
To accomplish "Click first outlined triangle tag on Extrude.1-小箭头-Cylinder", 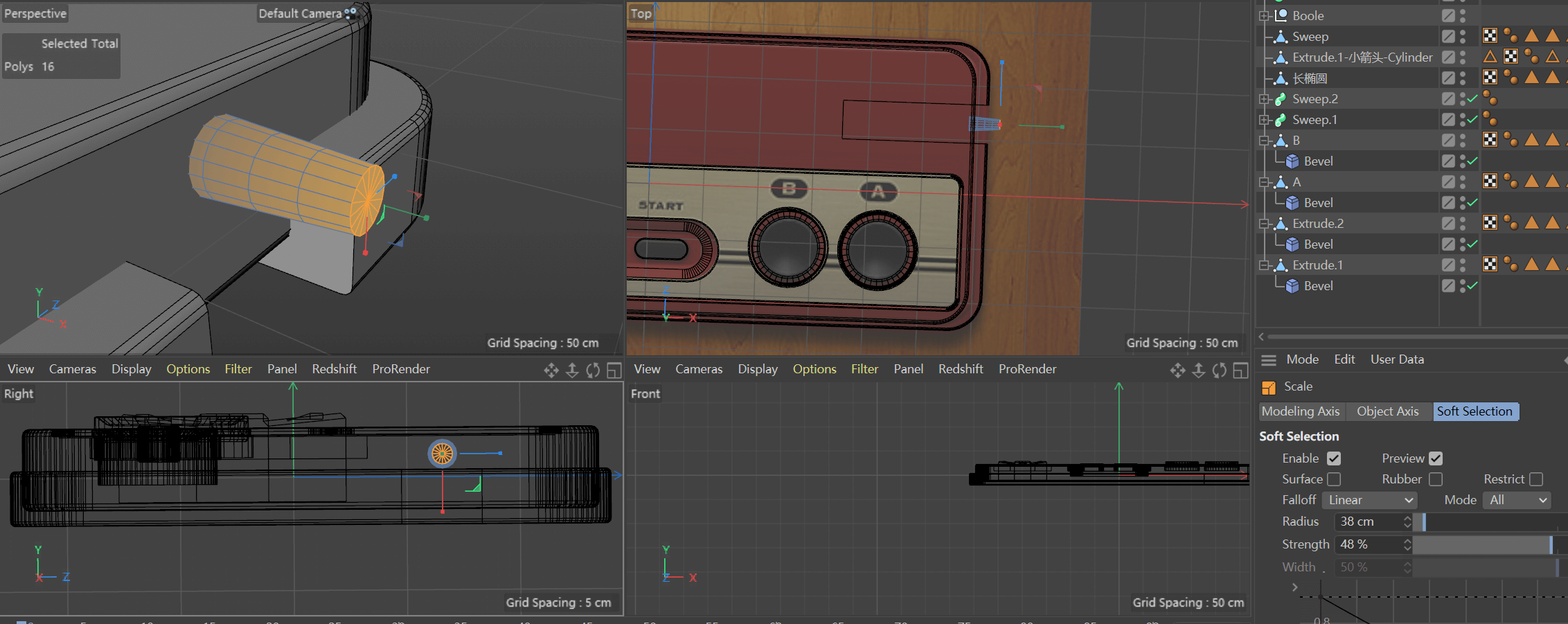I will 1490,57.
